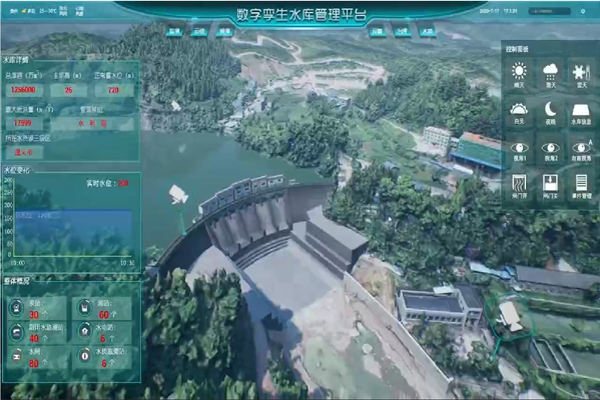The image size is (600, 400).
Task: Toggle night (夜晚) moon mode
Action: 550,110
